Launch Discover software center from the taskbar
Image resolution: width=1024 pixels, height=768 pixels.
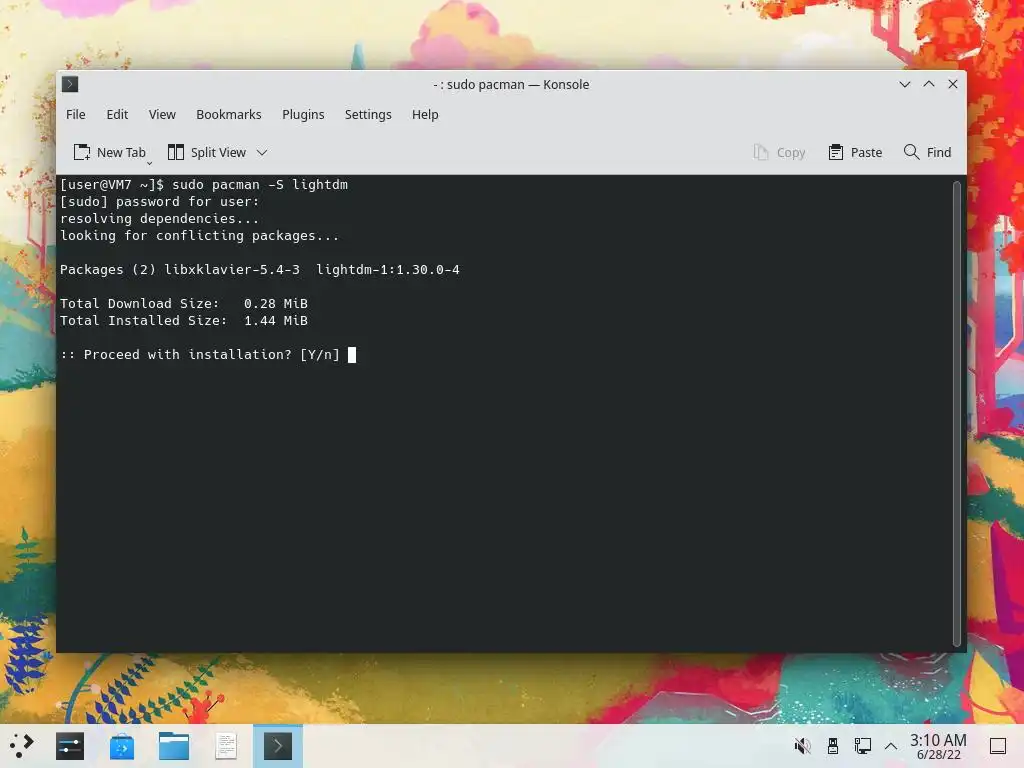coord(121,746)
